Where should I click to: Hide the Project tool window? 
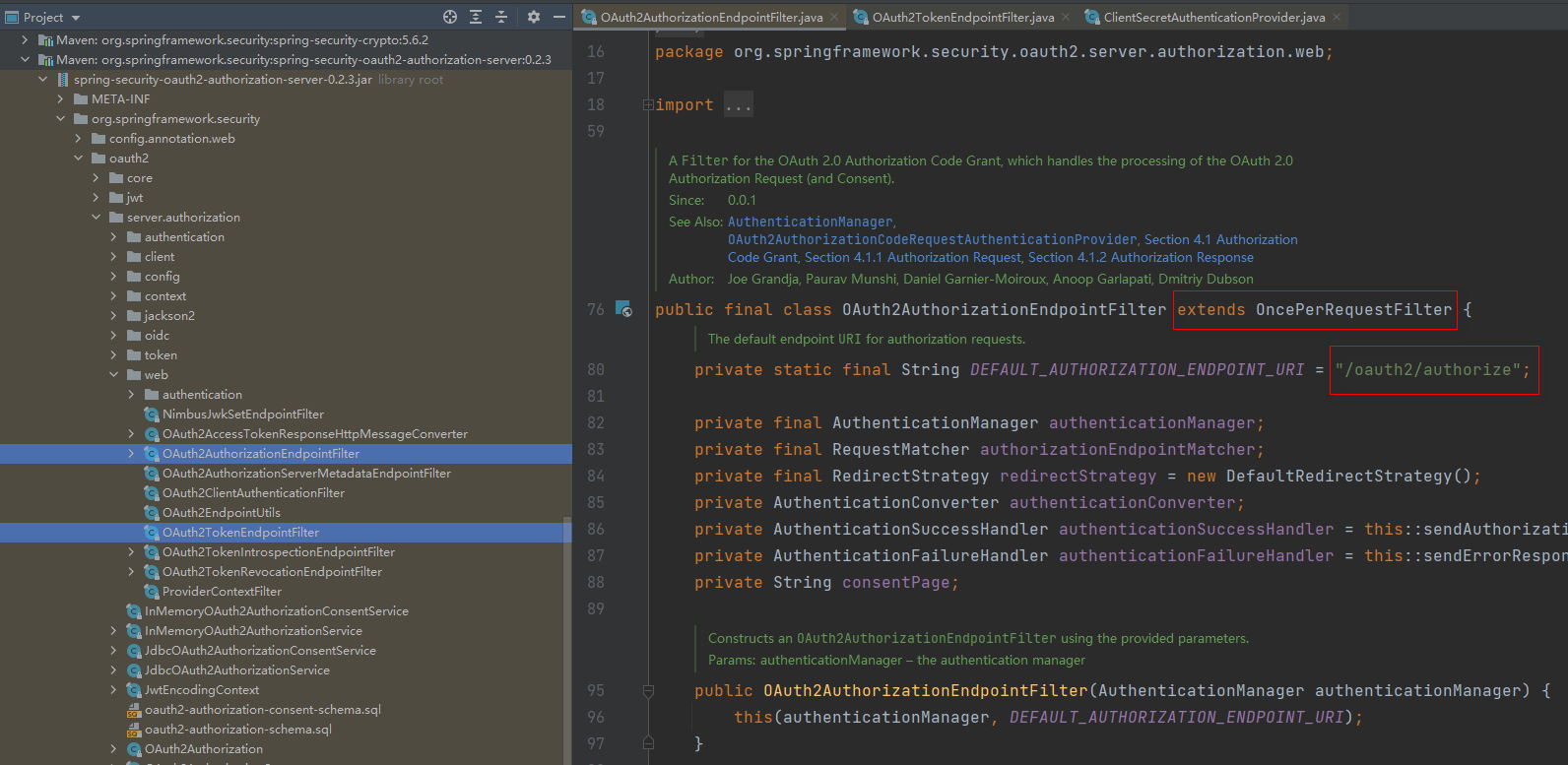(559, 17)
